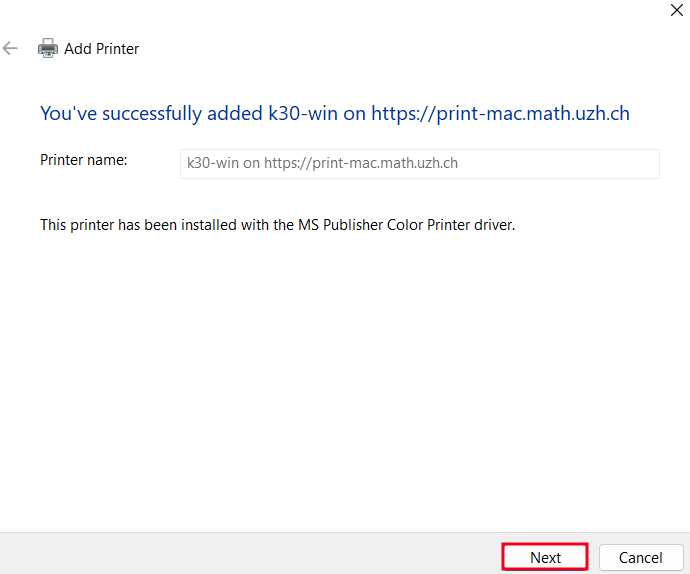Screen dimensions: 690x574
Task: Click the Add Printer window title text
Action: (x=101, y=48)
